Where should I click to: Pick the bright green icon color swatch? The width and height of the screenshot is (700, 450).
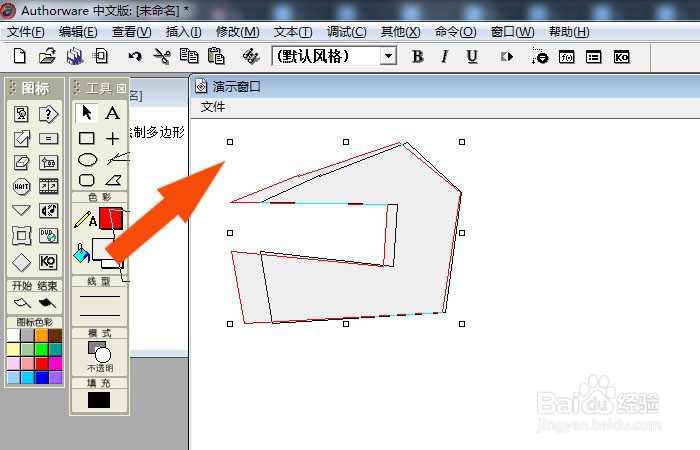pos(42,349)
